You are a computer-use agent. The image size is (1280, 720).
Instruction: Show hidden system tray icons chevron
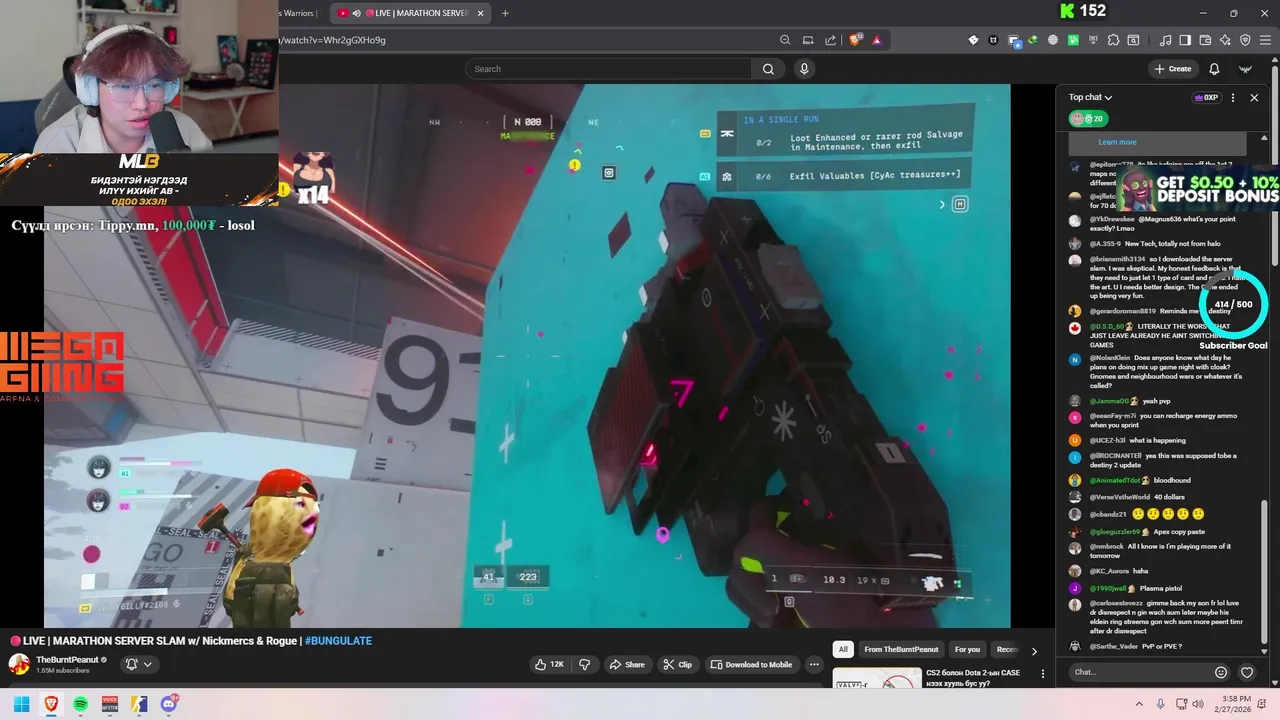1138,704
